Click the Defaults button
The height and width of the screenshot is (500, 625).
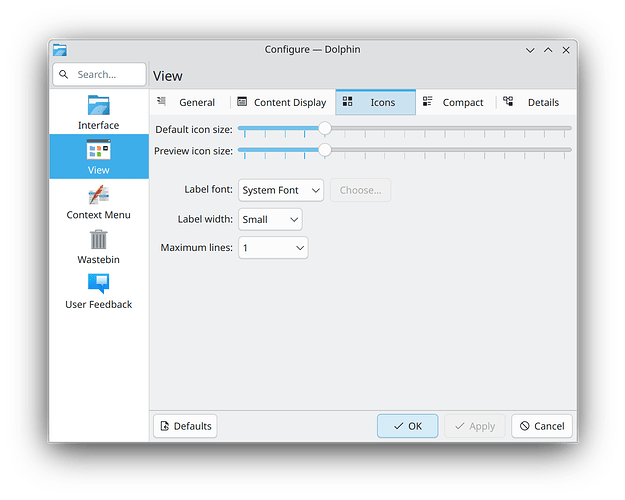coord(185,426)
